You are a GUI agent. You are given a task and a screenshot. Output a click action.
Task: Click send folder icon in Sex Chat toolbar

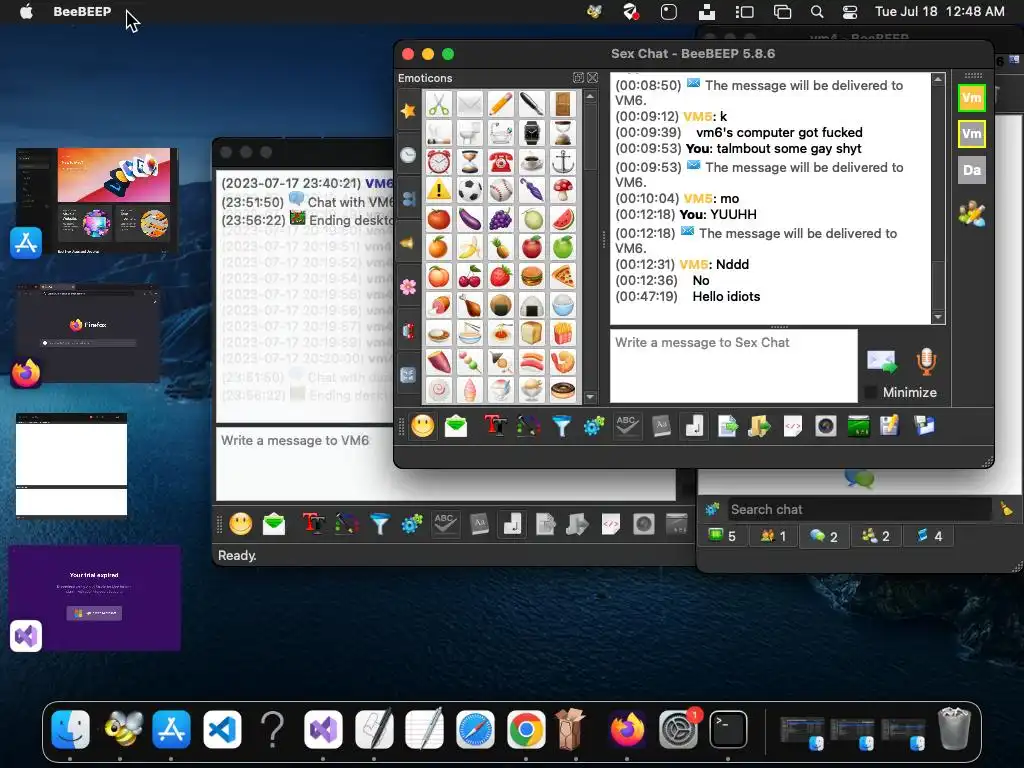(x=760, y=426)
